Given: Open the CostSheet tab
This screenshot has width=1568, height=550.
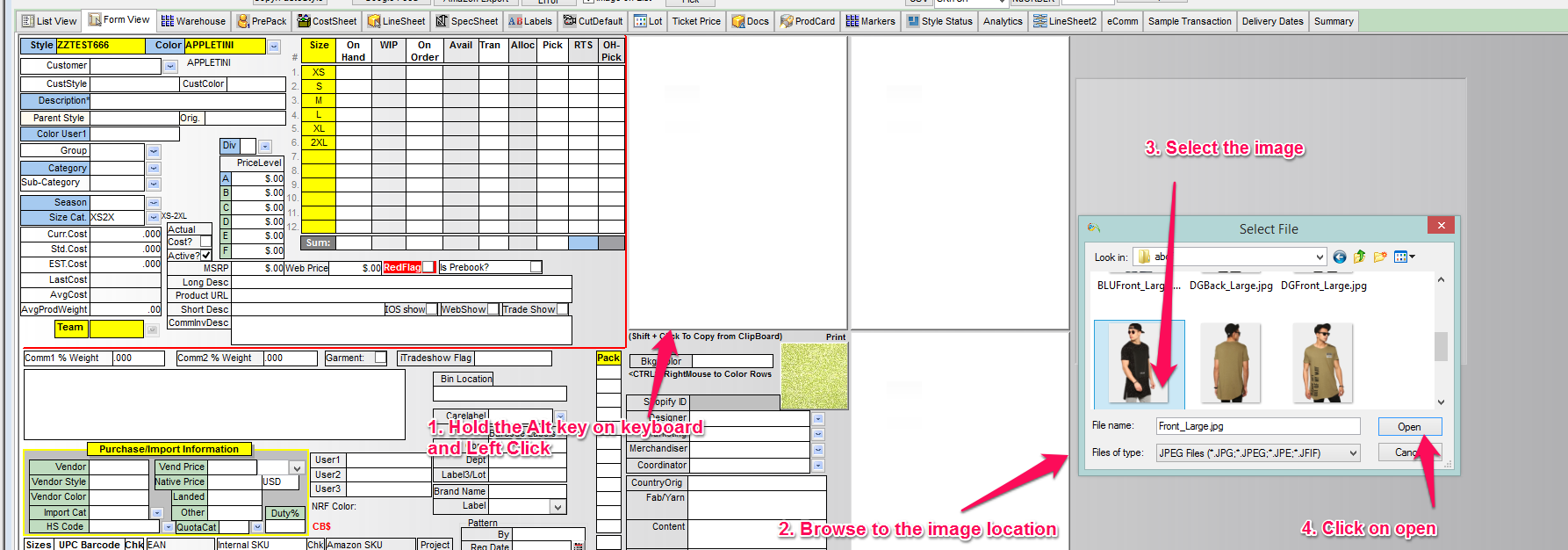Looking at the screenshot, I should pos(327,21).
